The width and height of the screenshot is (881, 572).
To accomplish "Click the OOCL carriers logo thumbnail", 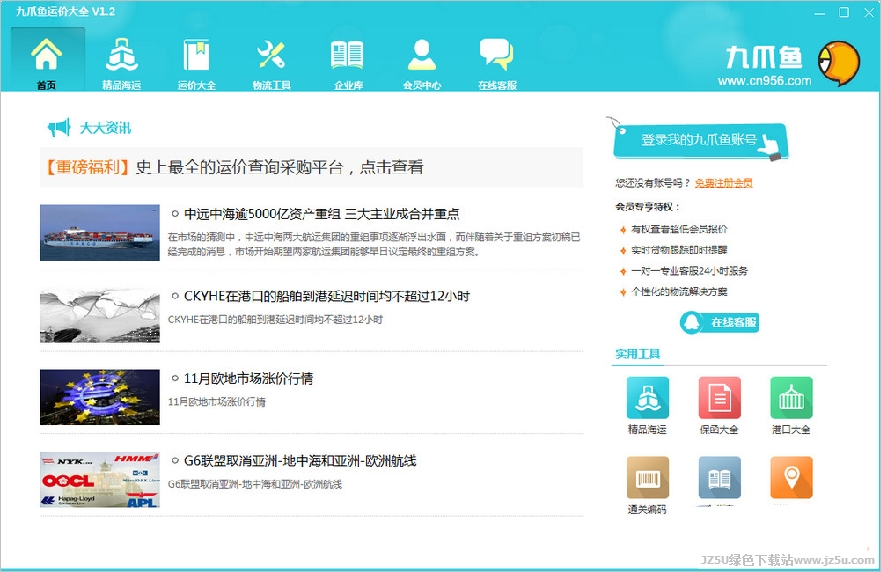I will click(x=100, y=480).
